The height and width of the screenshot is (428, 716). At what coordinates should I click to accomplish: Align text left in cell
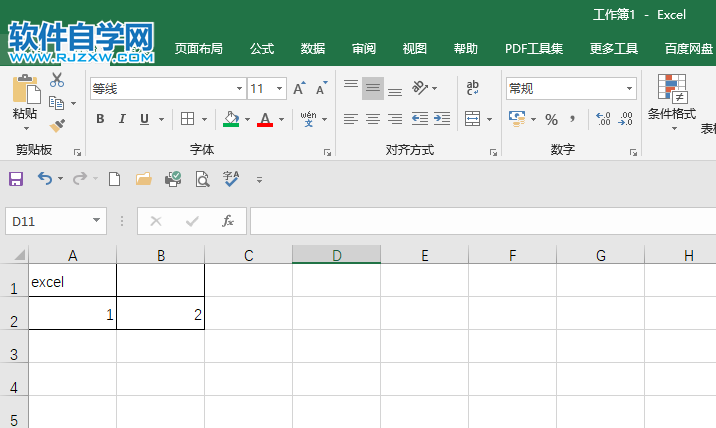click(x=351, y=119)
